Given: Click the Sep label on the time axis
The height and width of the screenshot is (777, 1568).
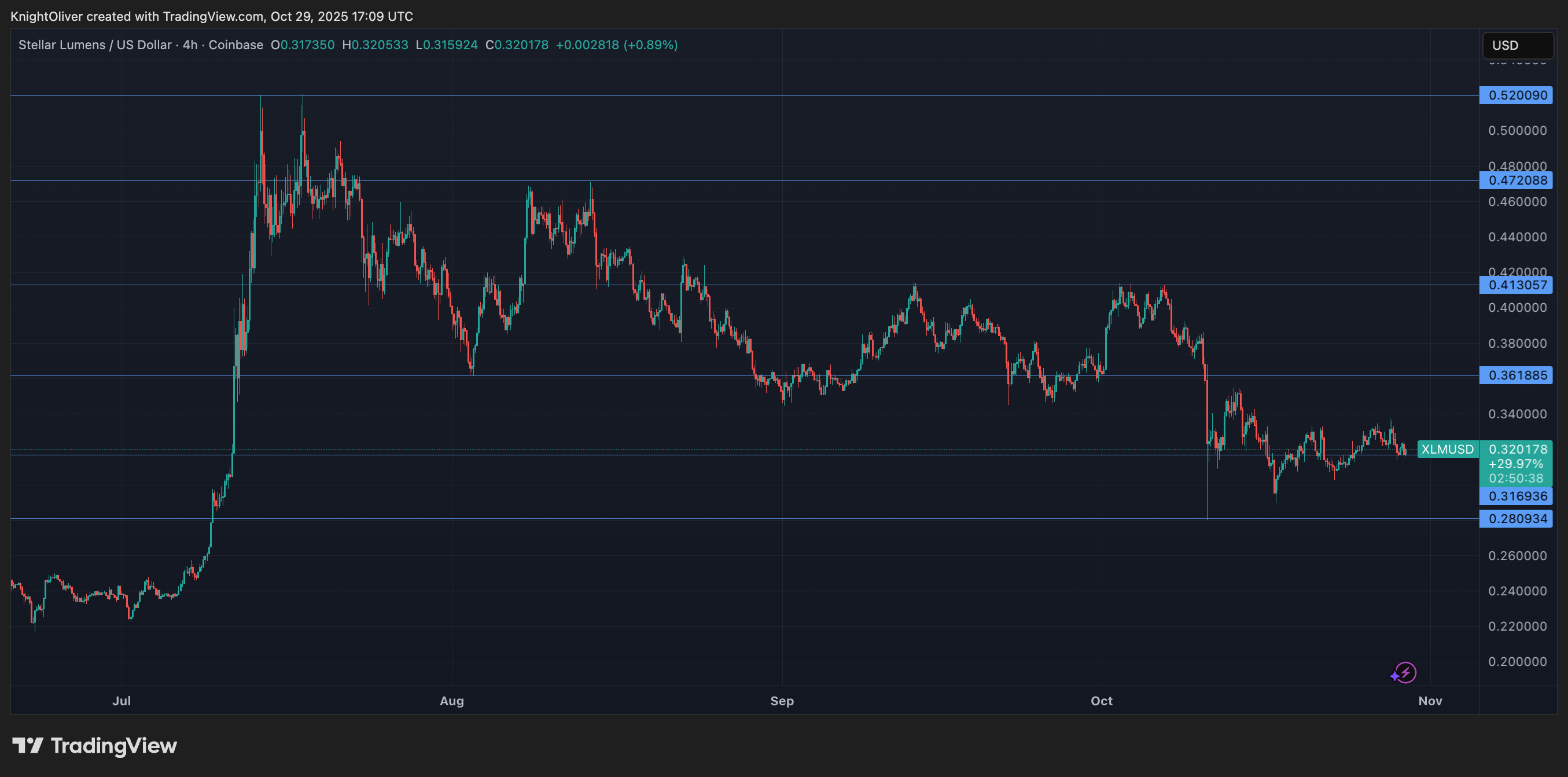Looking at the screenshot, I should coord(782,700).
